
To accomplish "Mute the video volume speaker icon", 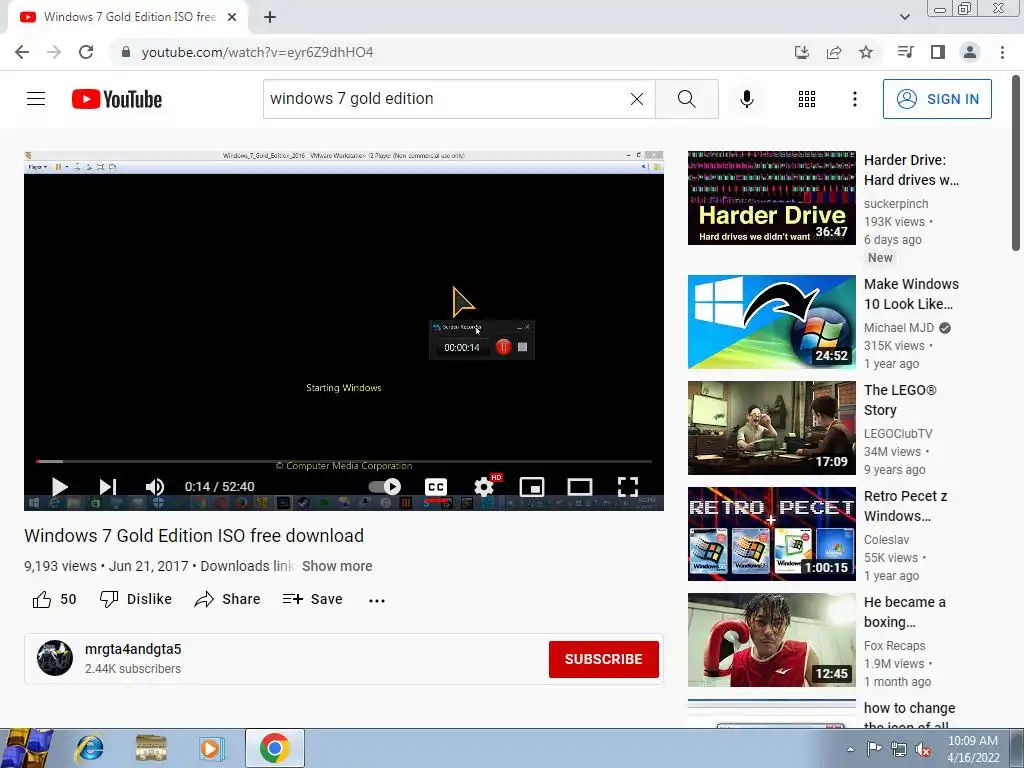I will click(x=155, y=487).
